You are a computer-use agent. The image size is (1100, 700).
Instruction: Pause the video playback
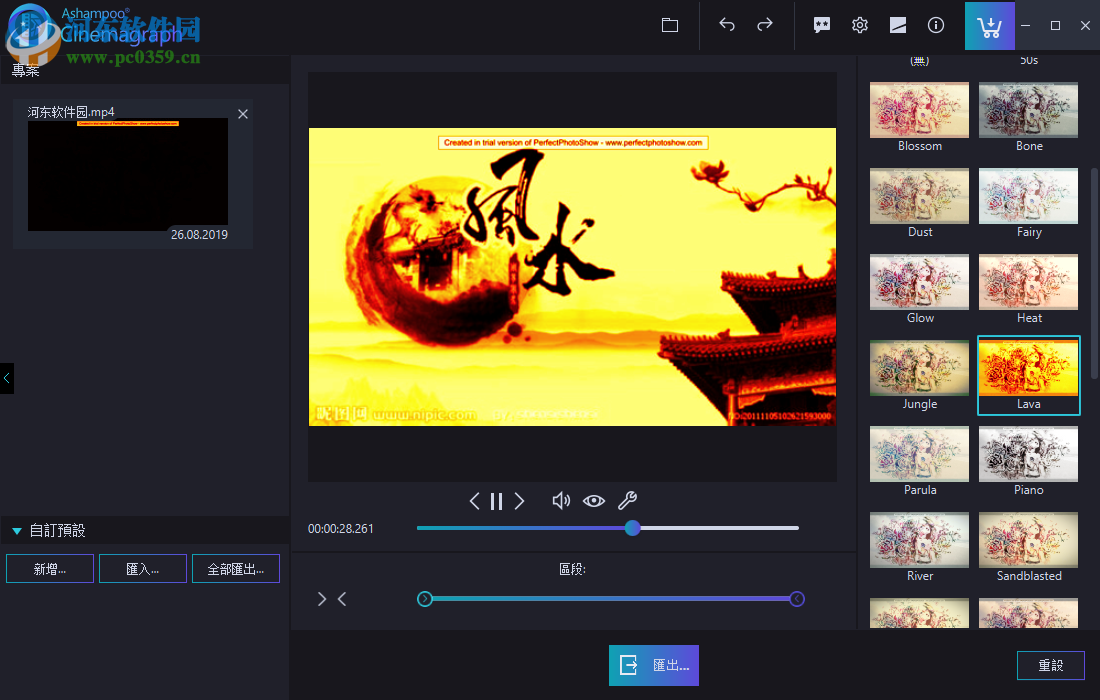coord(496,500)
